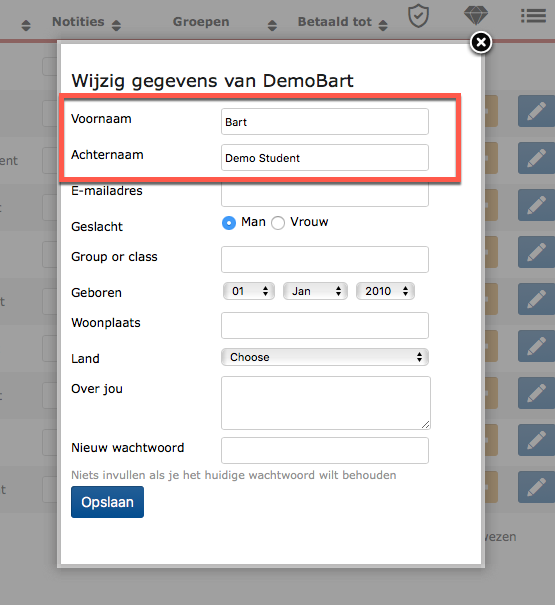Click the Over jou text area
This screenshot has height=605, width=555.
(326, 403)
